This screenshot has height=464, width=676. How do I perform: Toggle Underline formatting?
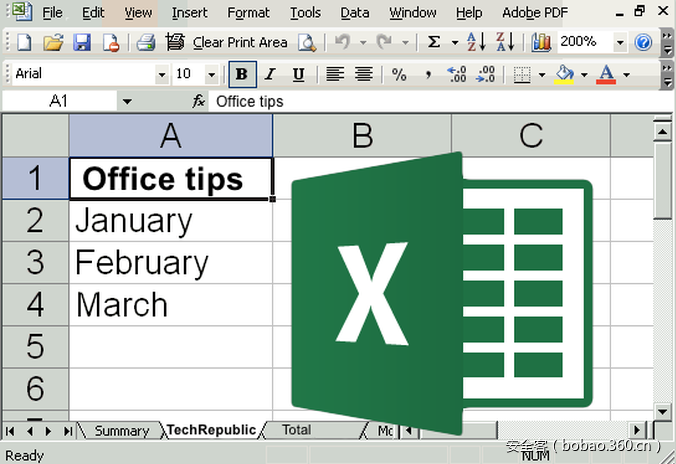(298, 75)
